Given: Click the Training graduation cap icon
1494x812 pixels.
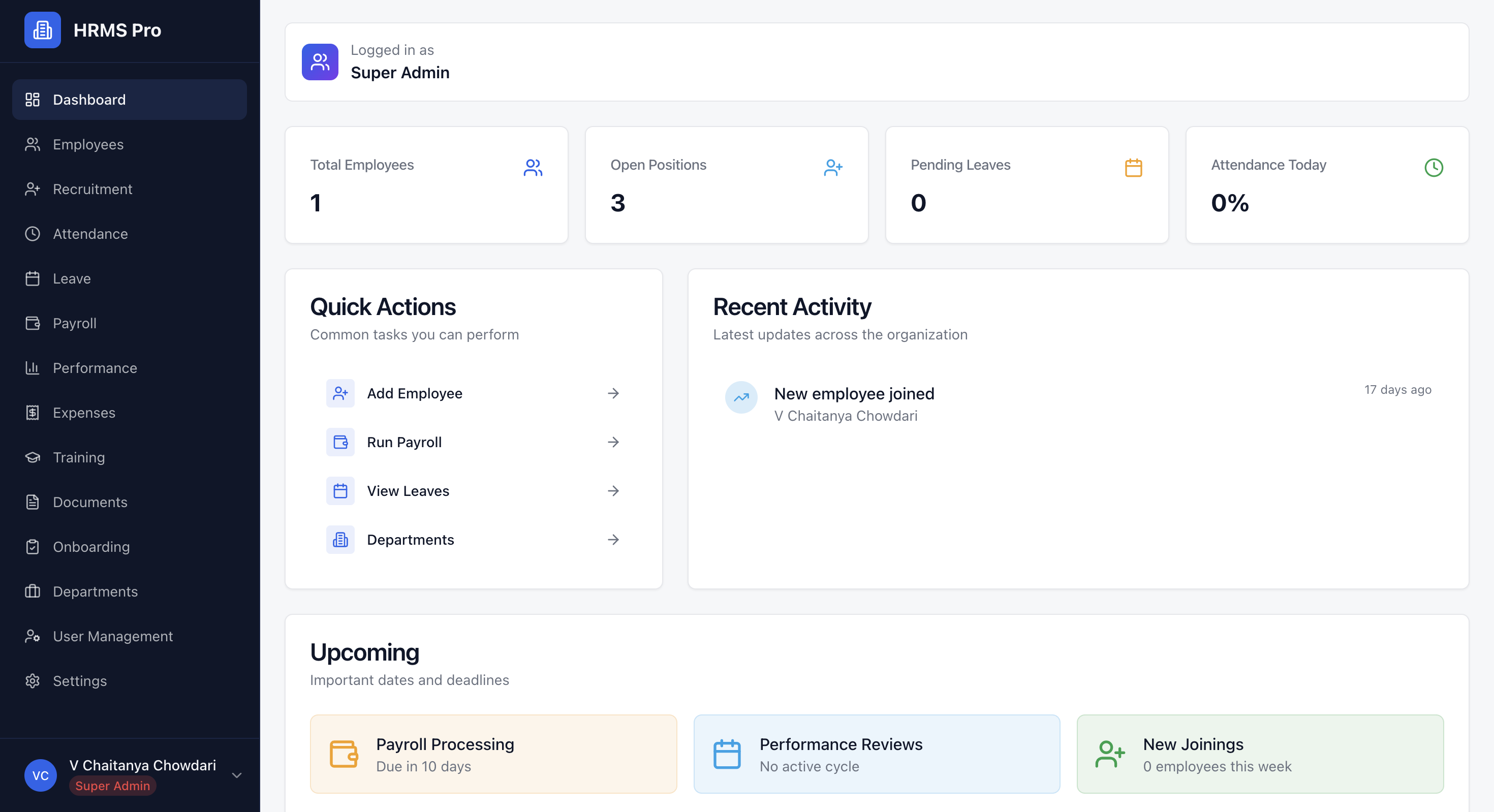Looking at the screenshot, I should pyautogui.click(x=33, y=457).
